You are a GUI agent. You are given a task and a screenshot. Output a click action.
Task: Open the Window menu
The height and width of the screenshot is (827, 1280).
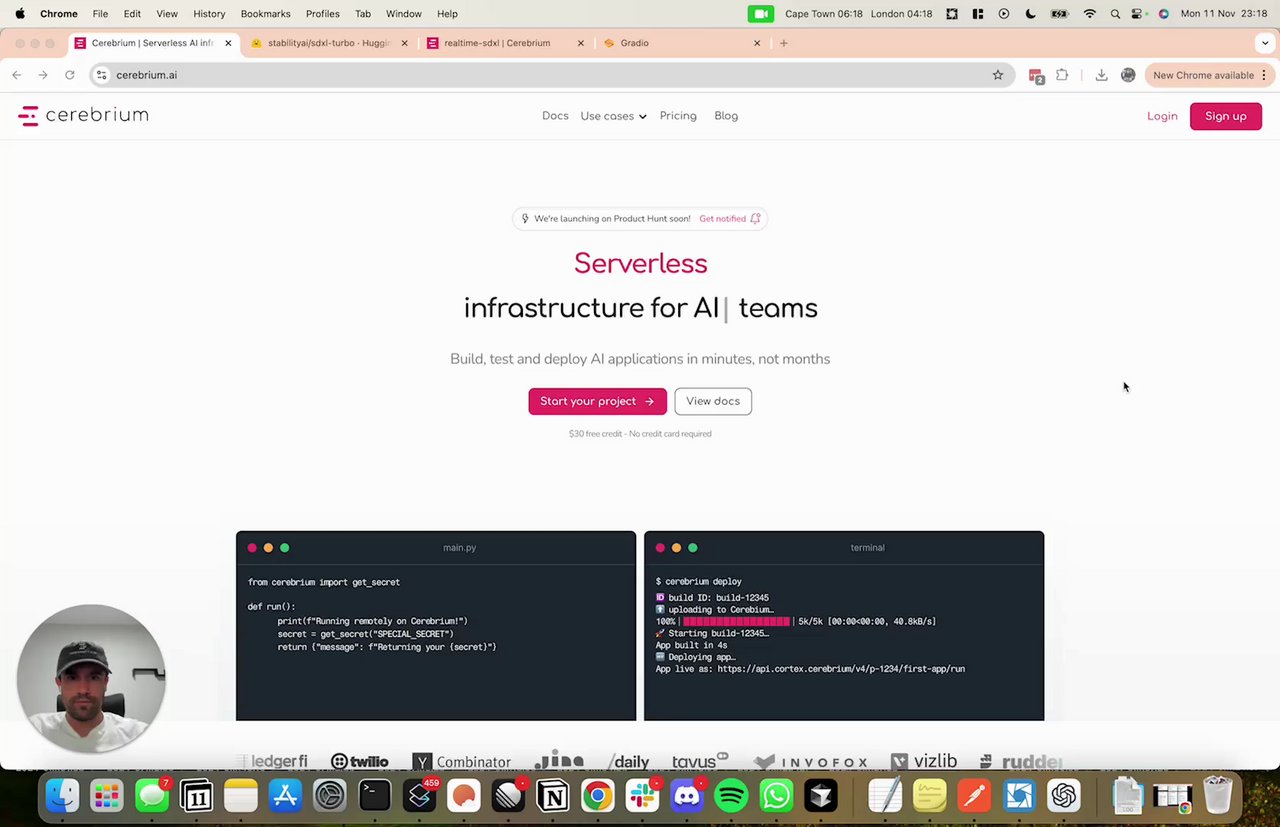click(x=404, y=14)
